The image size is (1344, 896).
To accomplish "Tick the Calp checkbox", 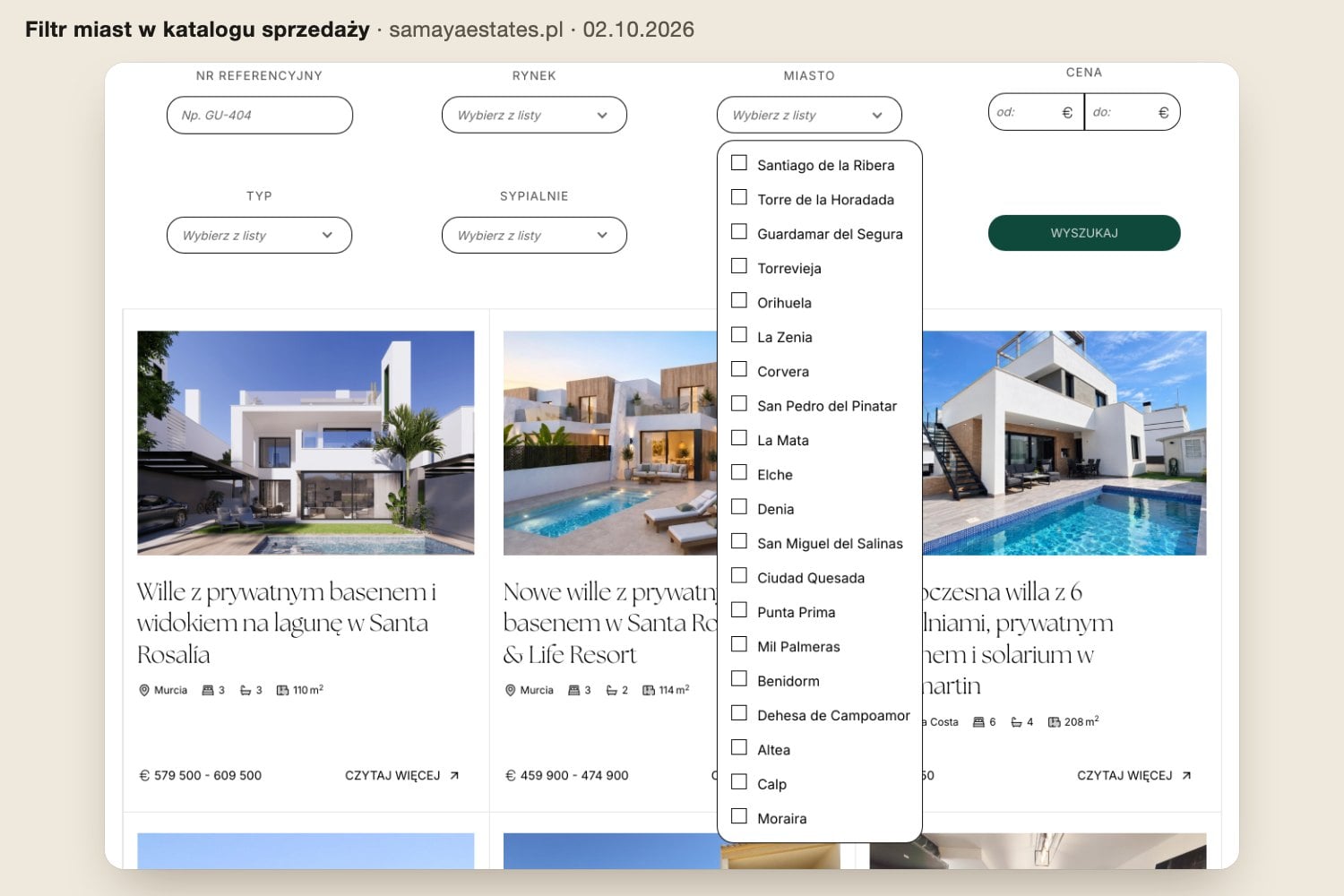I will (x=739, y=782).
